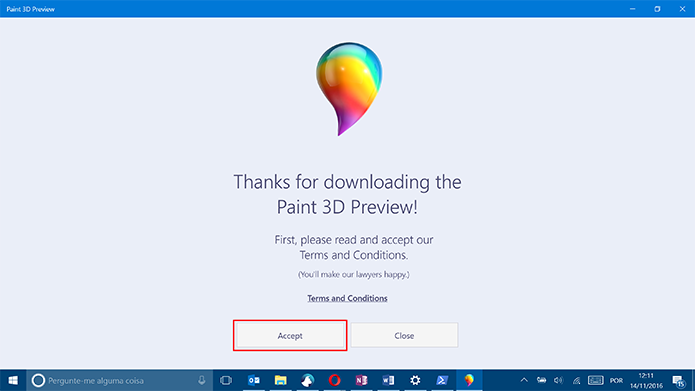Click the Accept button
The image size is (695, 391).
click(290, 335)
